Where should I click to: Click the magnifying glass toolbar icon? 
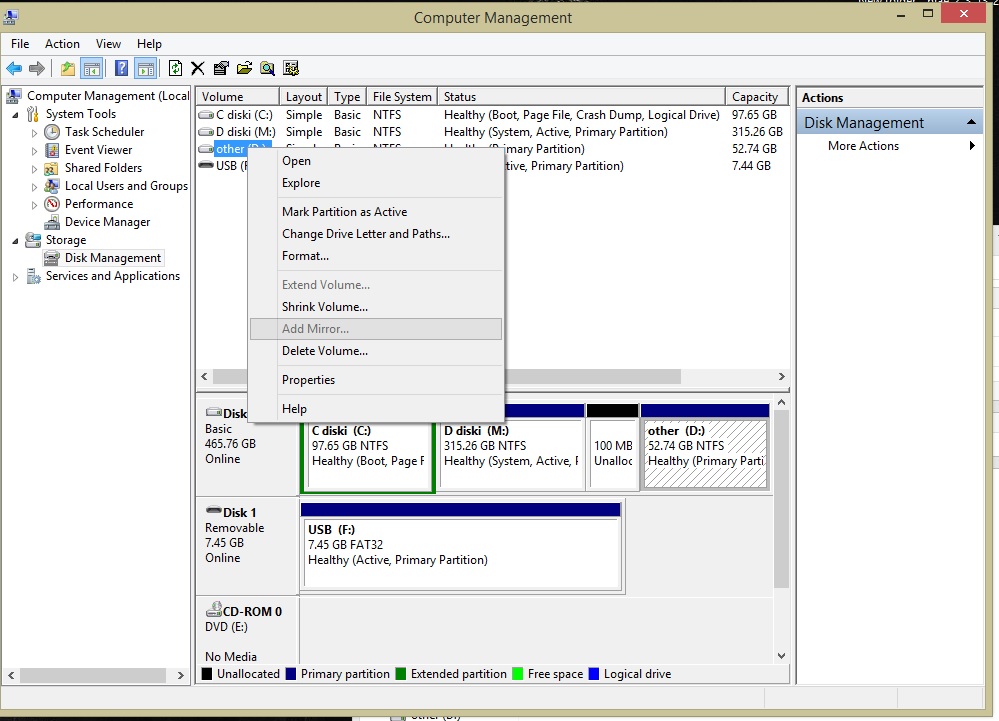pos(267,68)
